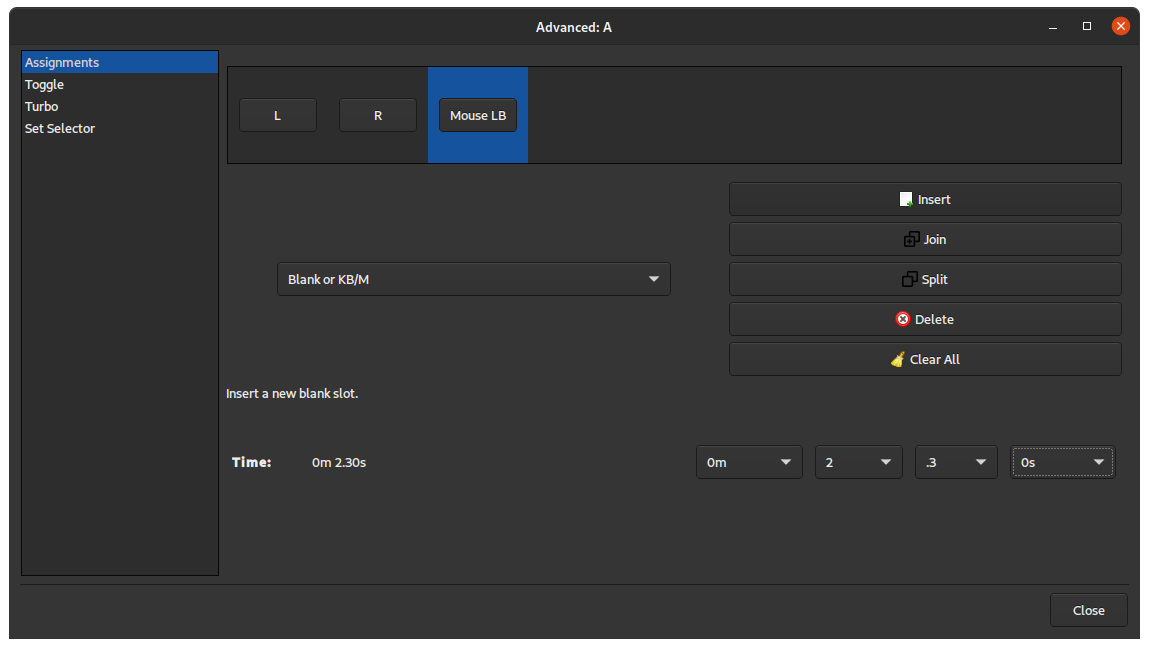Select the "R" slot button
1149x648 pixels.
tap(377, 114)
